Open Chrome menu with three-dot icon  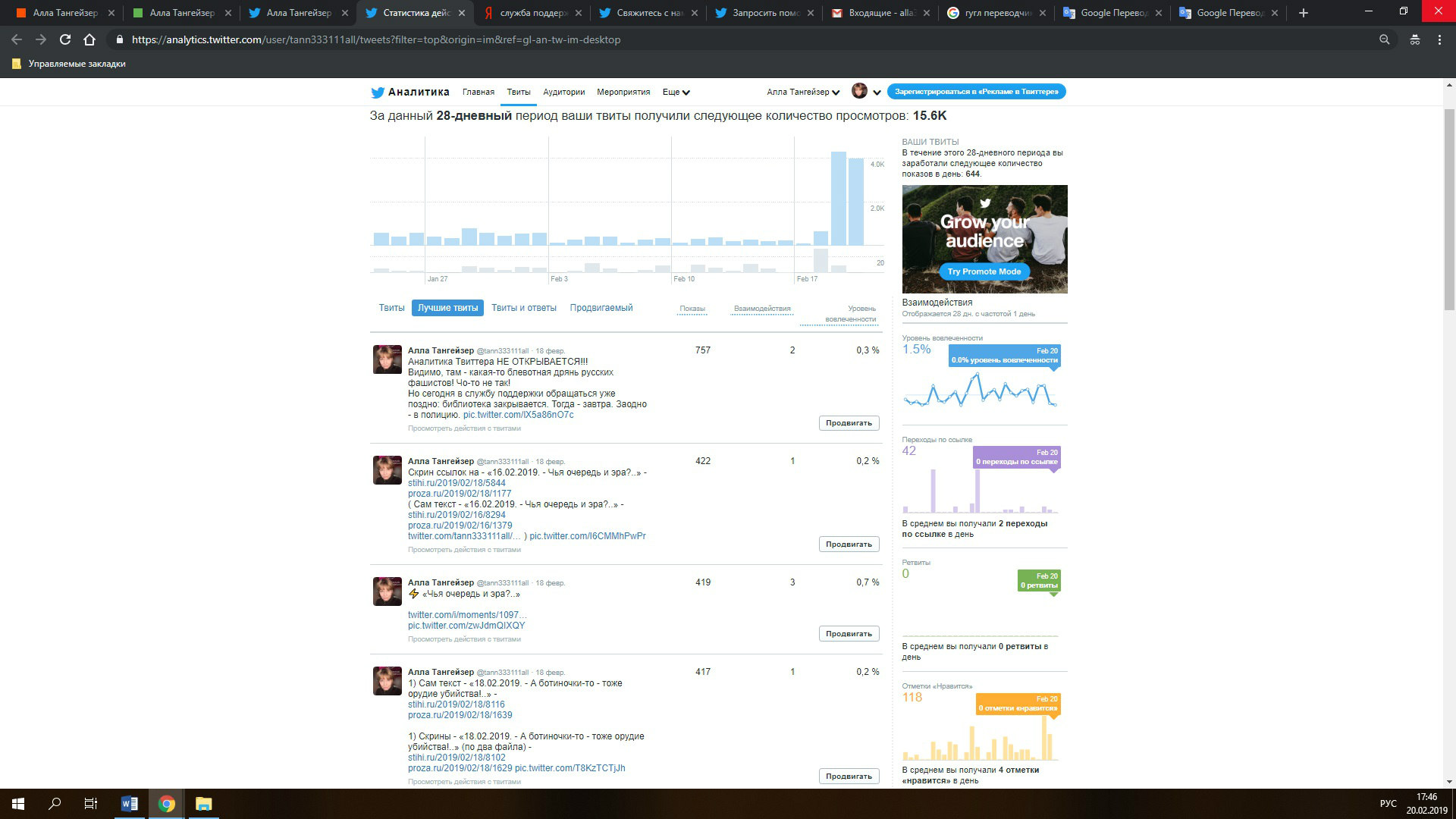coord(1439,39)
